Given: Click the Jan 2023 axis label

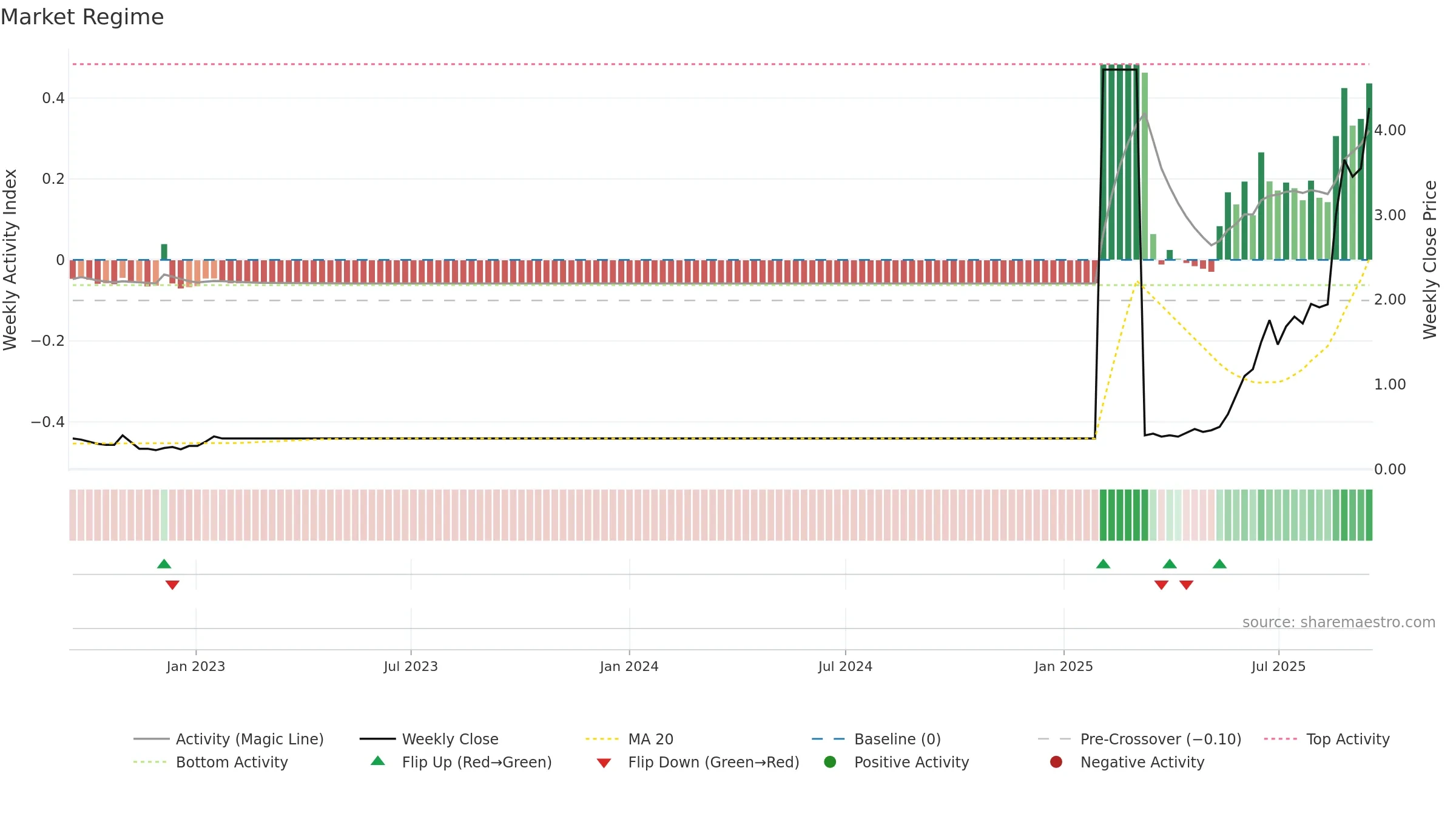Looking at the screenshot, I should point(195,666).
